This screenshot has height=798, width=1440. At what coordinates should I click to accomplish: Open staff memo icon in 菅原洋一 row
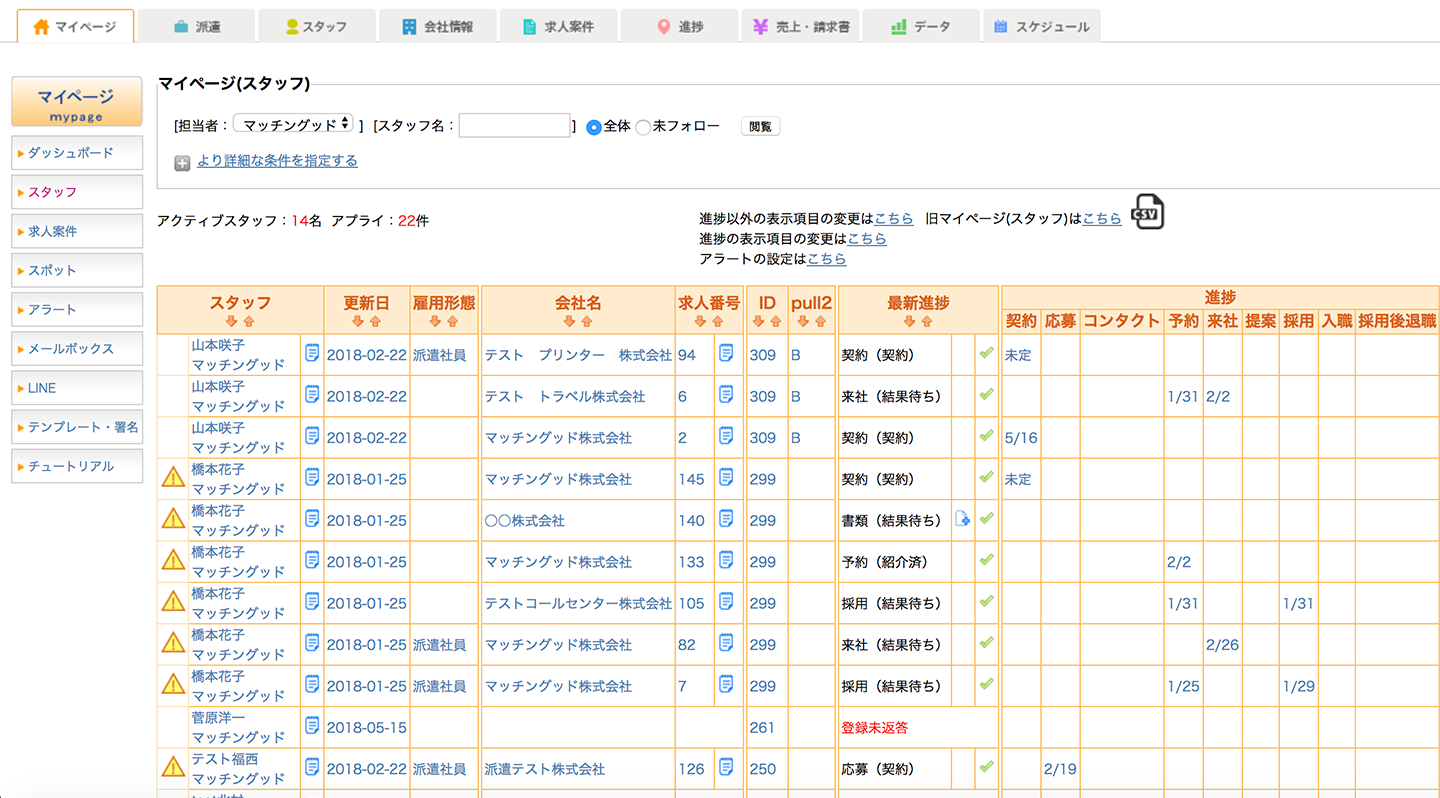pyautogui.click(x=312, y=726)
